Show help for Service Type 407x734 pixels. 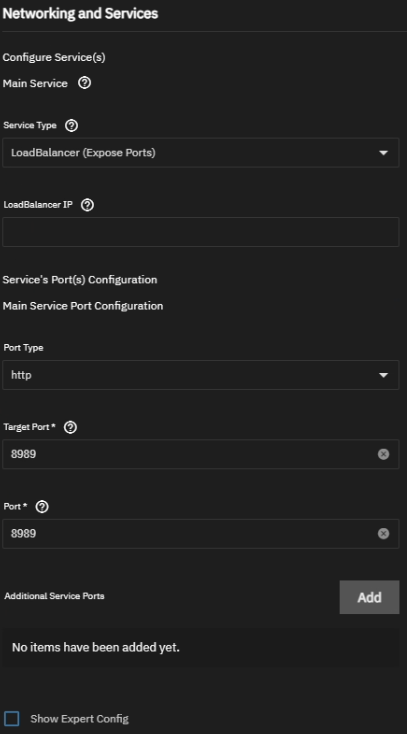[x=71, y=125]
